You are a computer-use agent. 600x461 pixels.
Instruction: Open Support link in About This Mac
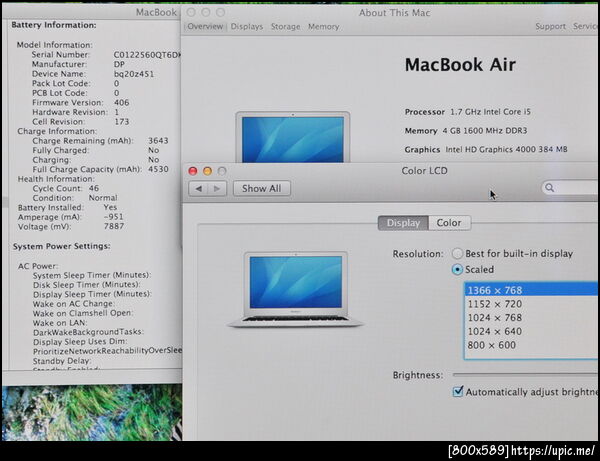point(550,26)
